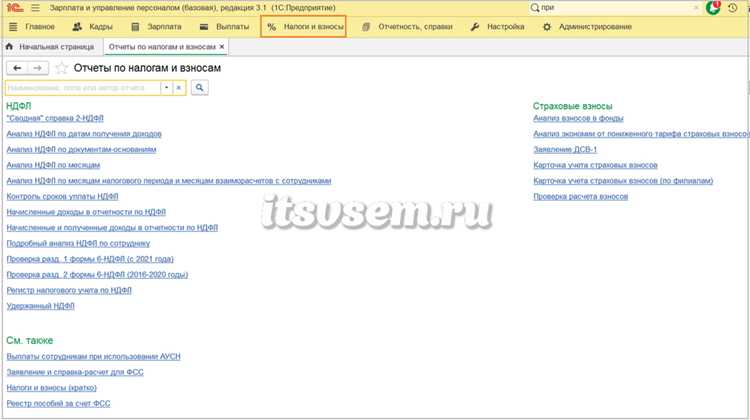Clear the global search field text
The width and height of the screenshot is (750, 420).
click(695, 8)
